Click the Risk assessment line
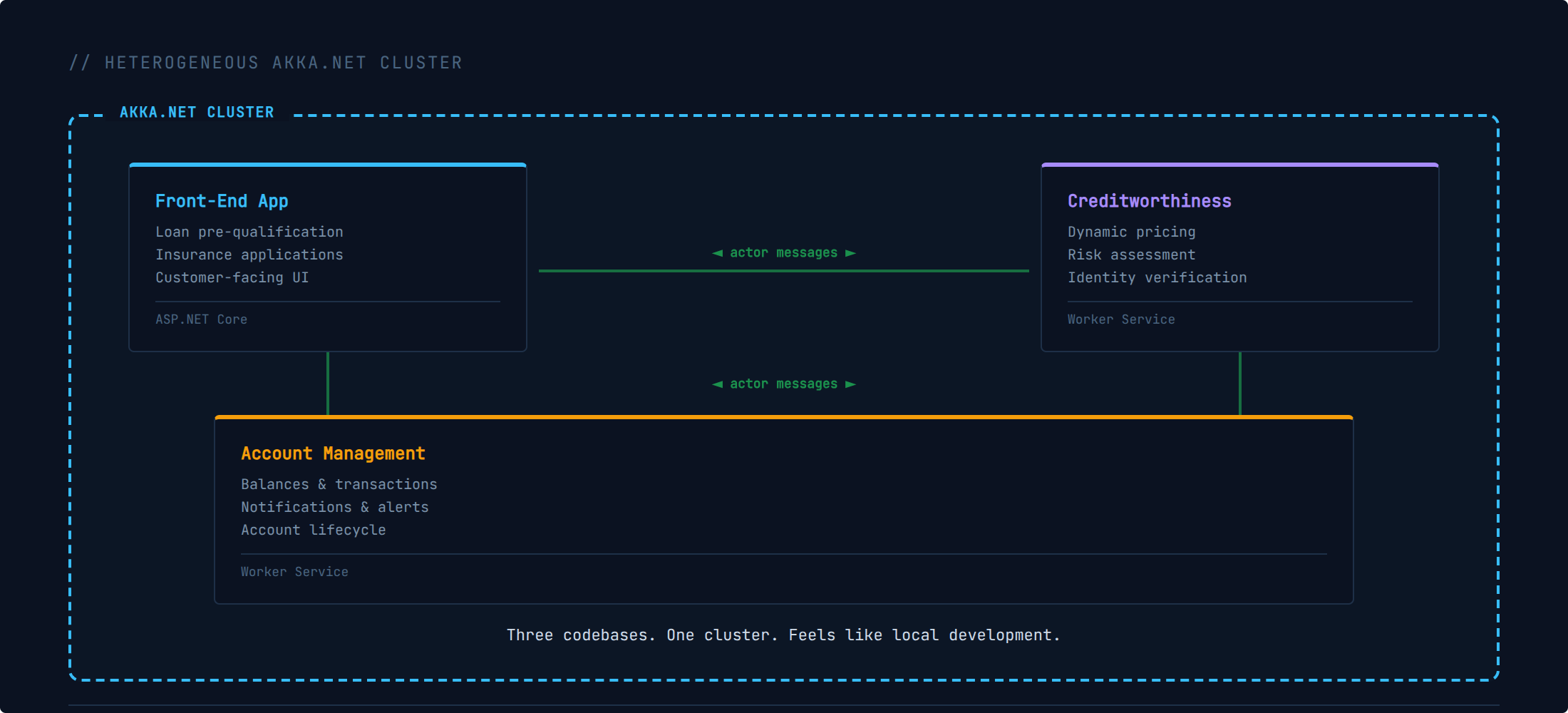The height and width of the screenshot is (713, 1568). tap(1131, 255)
